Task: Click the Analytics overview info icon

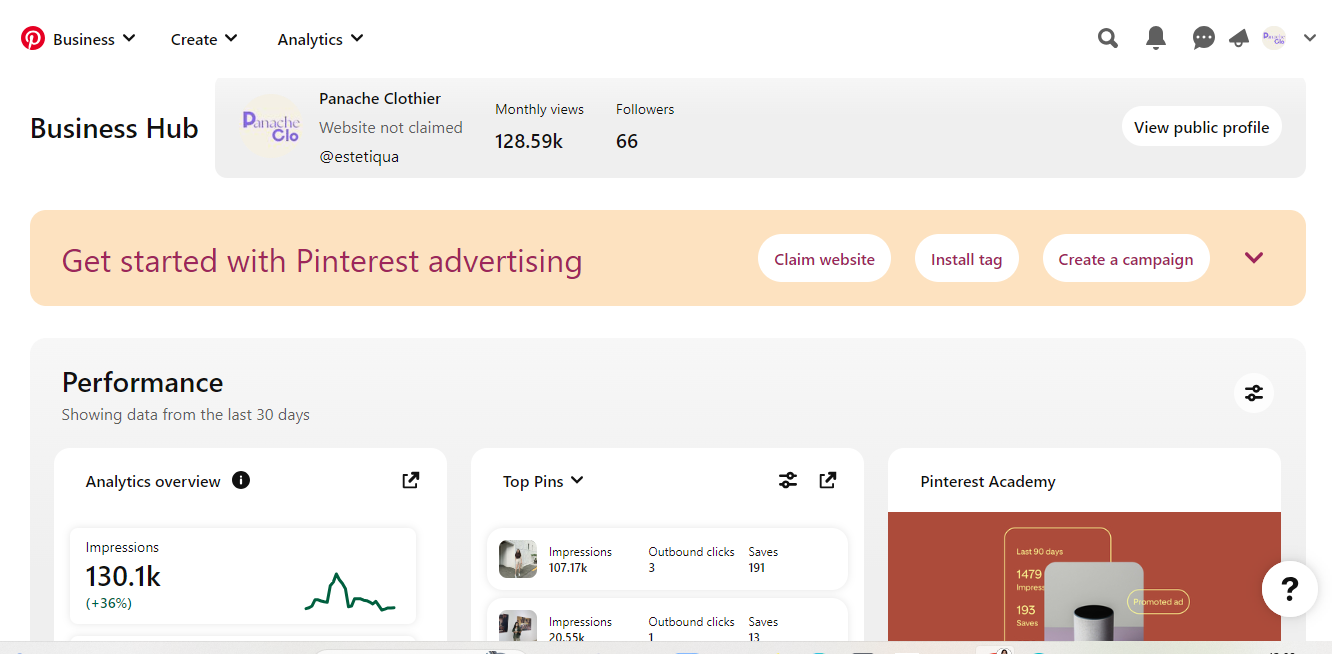Action: point(240,480)
